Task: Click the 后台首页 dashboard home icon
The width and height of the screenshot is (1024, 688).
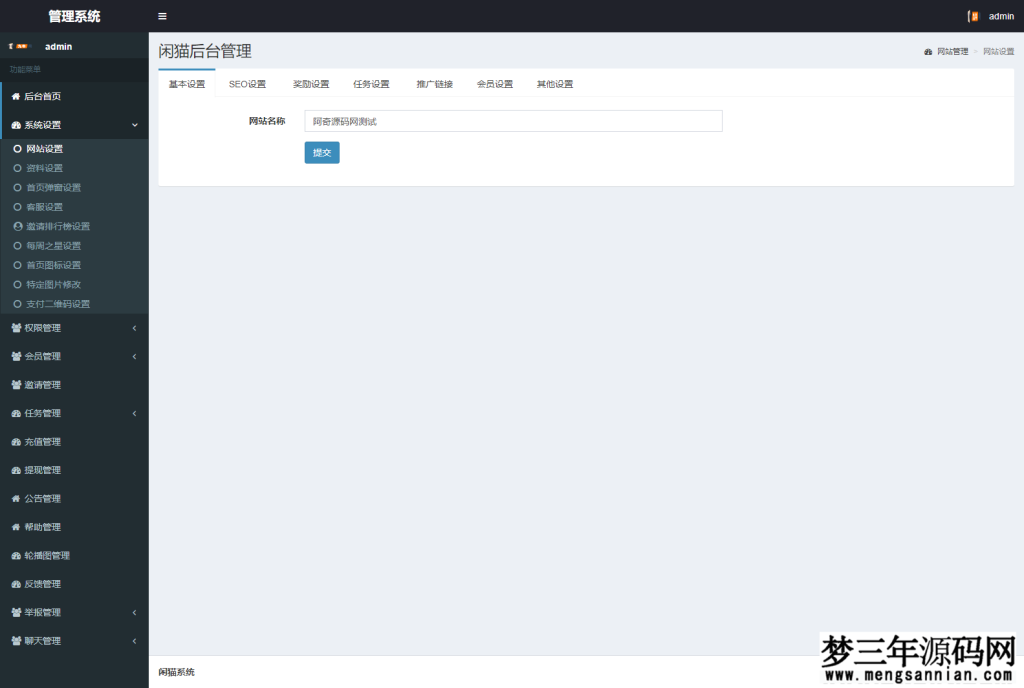Action: pos(18,96)
